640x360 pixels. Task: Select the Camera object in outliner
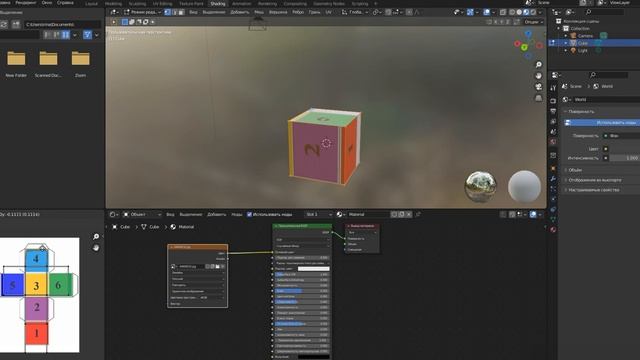585,36
